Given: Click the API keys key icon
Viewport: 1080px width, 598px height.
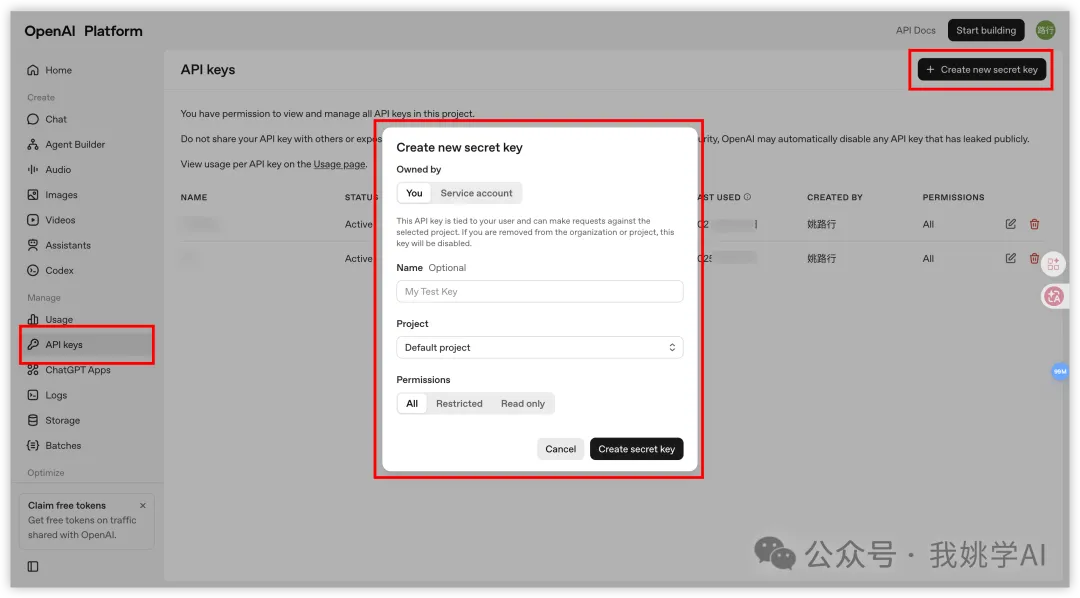Looking at the screenshot, I should [x=32, y=344].
